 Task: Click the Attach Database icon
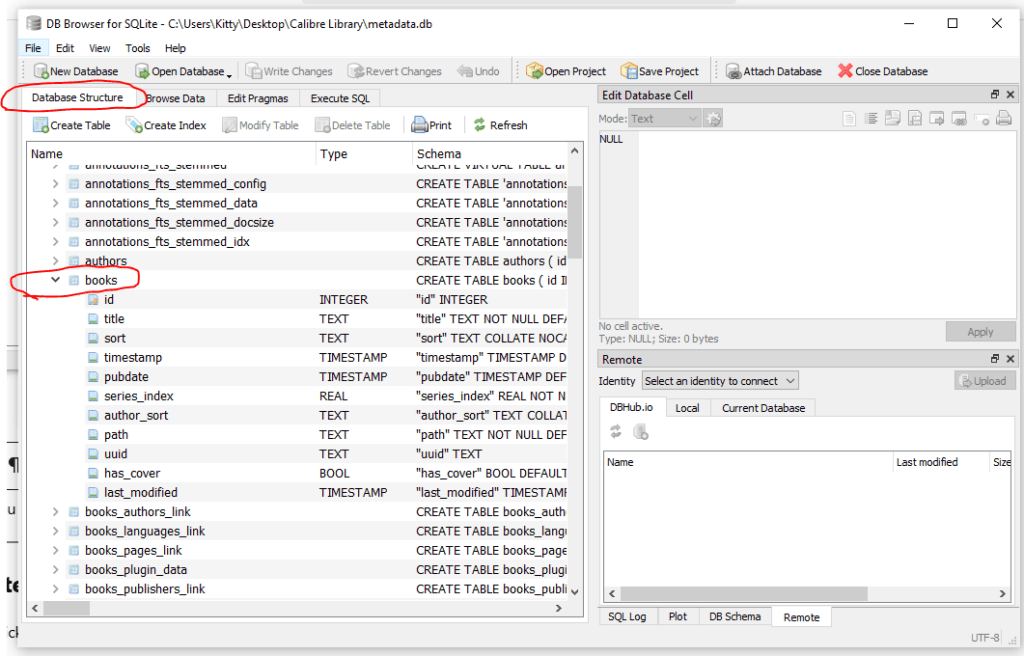734,71
